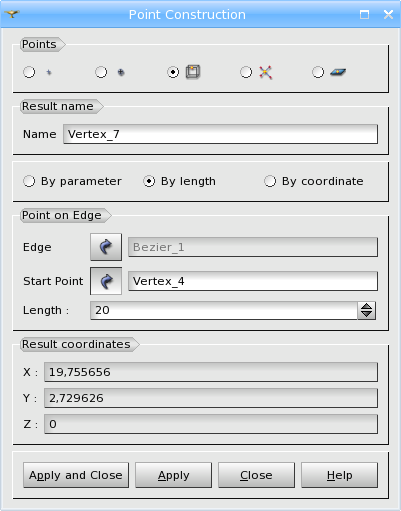The image size is (401, 511).
Task: Select the point by coordinates icon
Action: [49, 72]
